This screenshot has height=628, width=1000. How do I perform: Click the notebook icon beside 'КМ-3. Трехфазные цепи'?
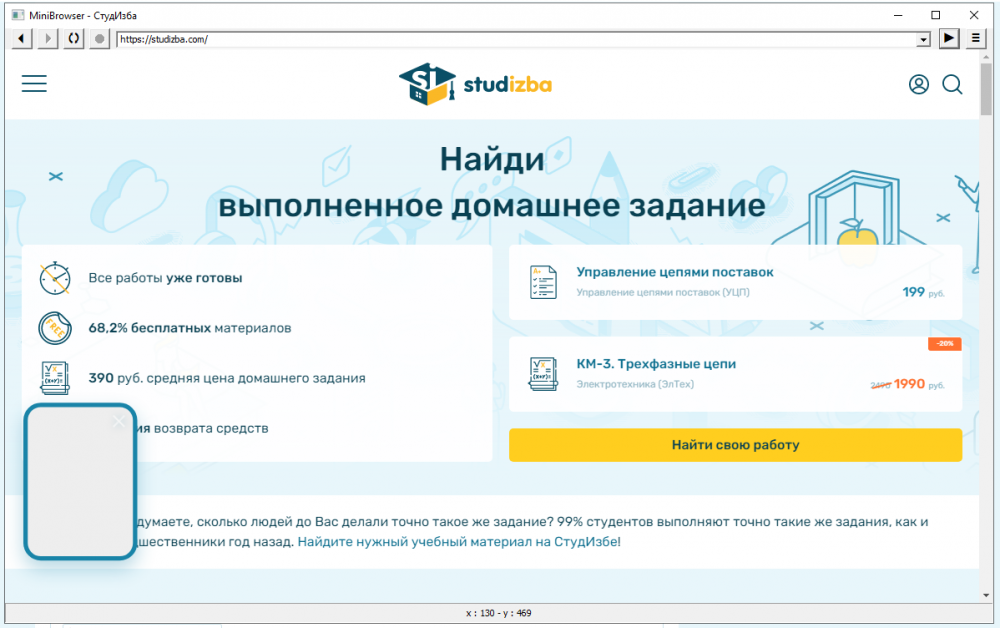tap(543, 374)
